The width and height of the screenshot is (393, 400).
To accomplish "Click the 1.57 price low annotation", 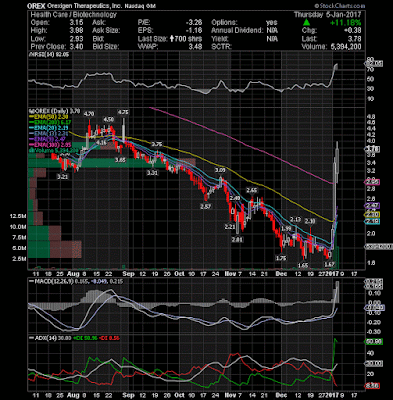I will (329, 264).
